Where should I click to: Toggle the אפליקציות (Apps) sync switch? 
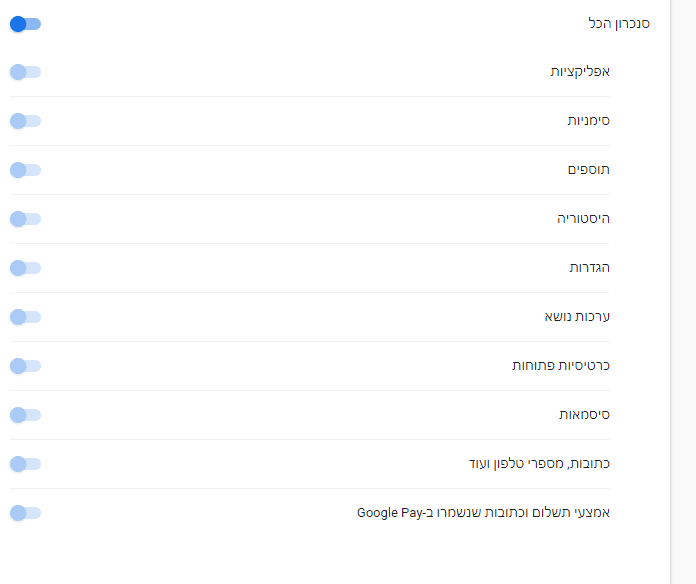click(x=25, y=72)
